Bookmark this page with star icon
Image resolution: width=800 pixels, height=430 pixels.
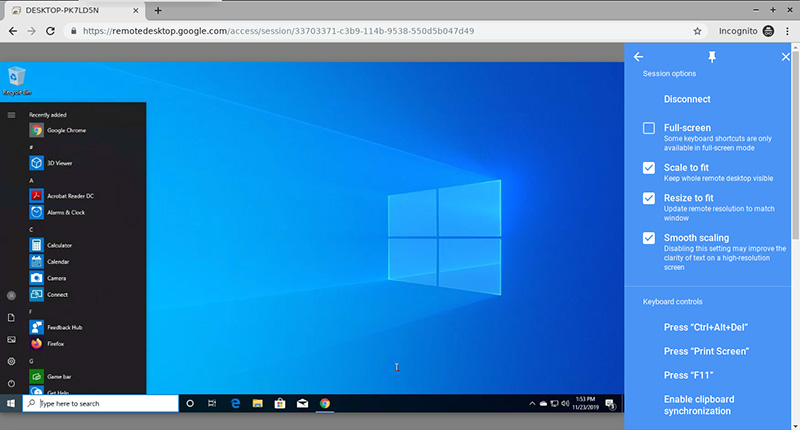697,31
